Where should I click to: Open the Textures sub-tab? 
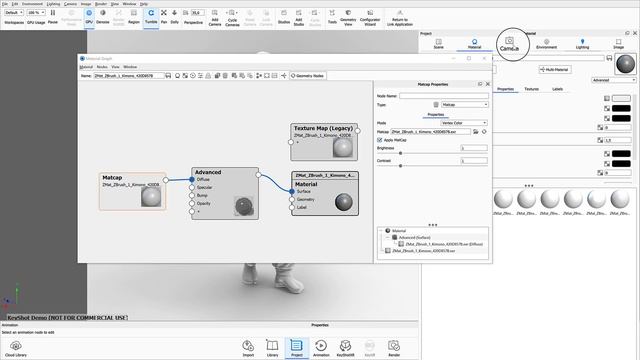(x=531, y=89)
